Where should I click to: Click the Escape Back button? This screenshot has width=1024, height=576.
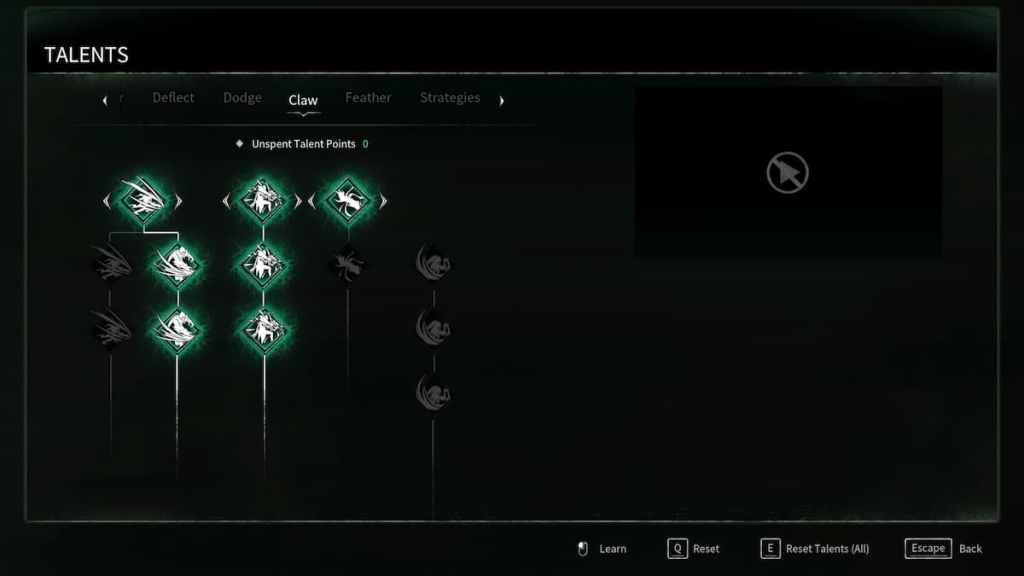(x=943, y=549)
